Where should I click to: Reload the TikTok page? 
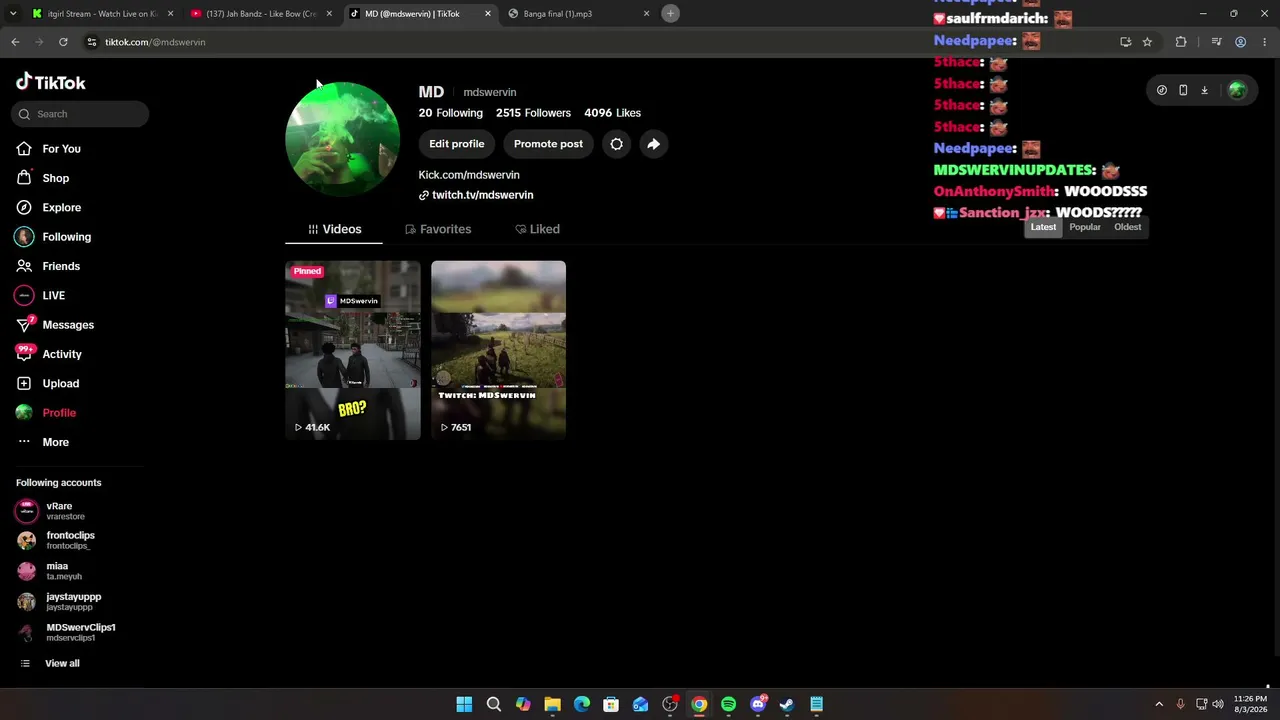(x=63, y=42)
